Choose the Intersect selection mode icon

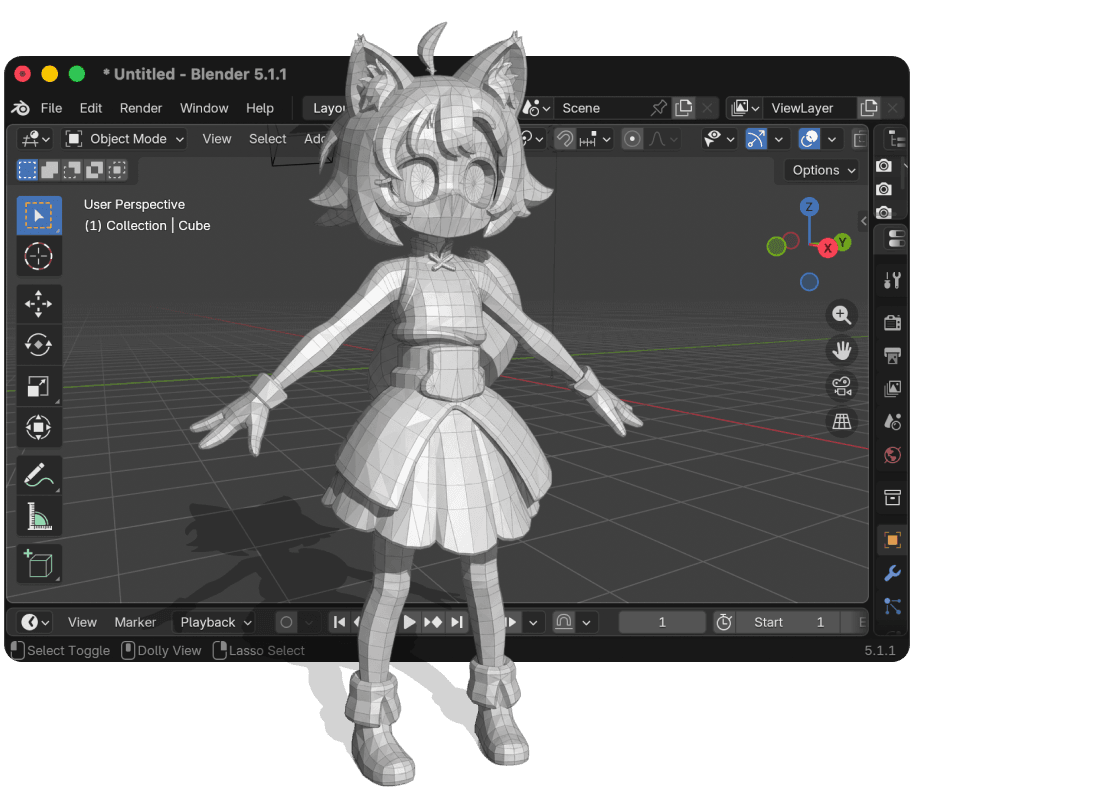click(117, 170)
